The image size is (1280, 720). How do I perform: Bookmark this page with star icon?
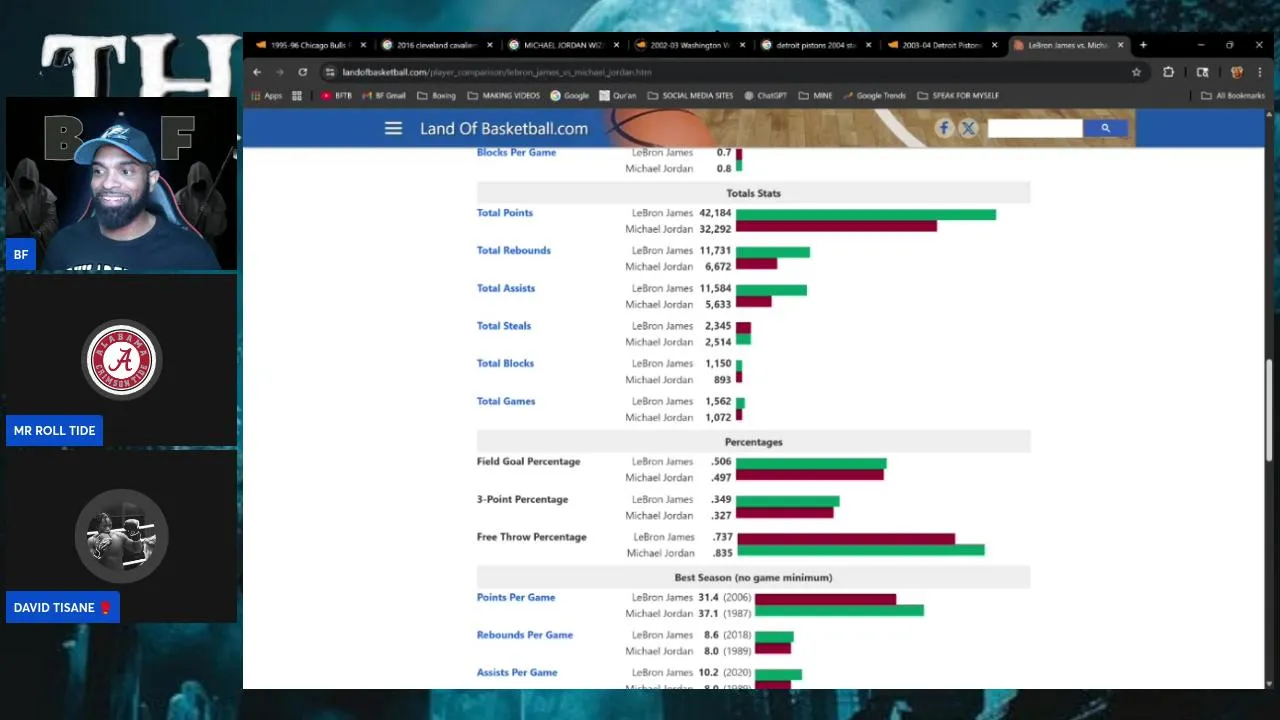1136,72
